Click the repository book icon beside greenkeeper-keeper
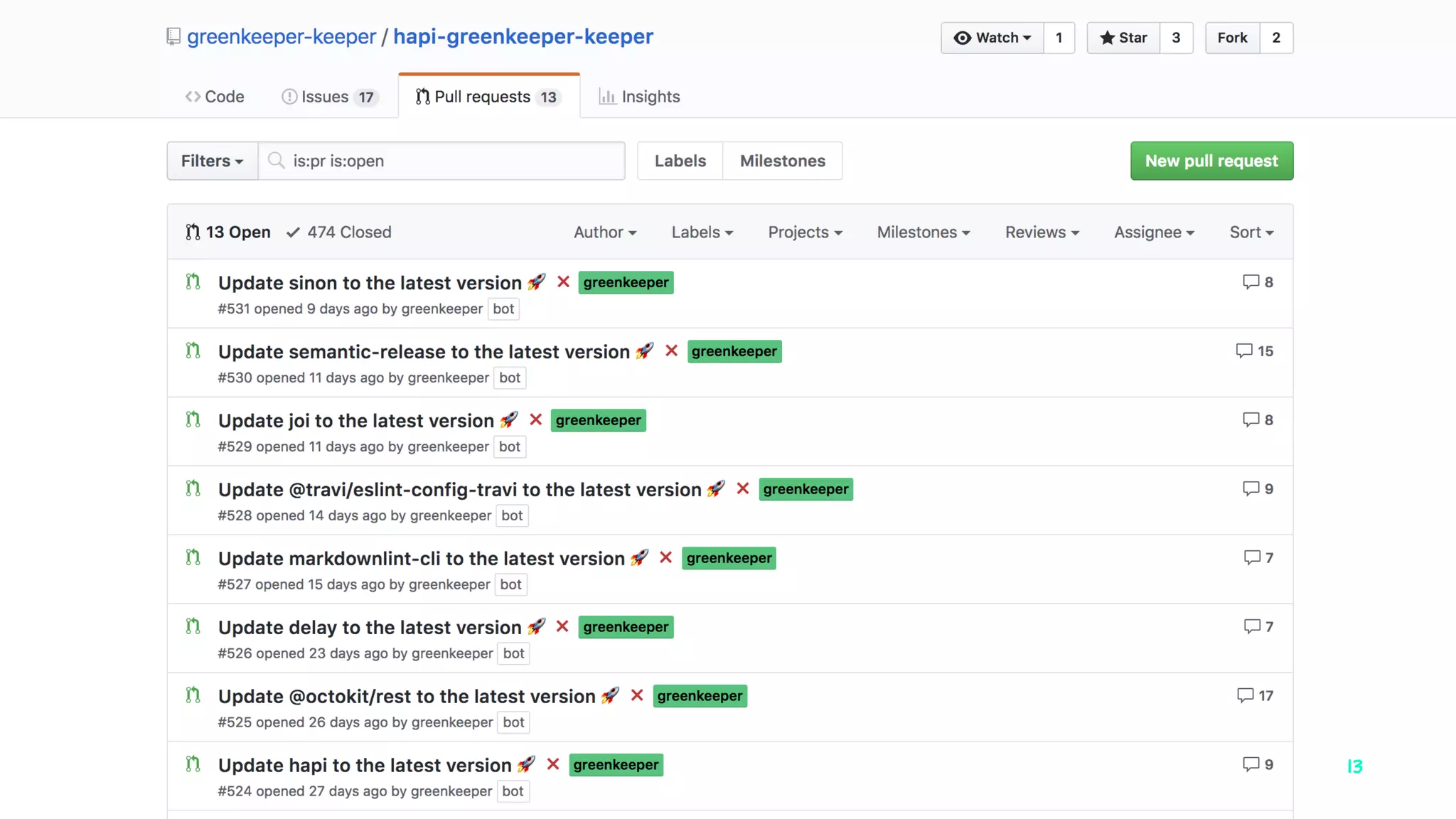 (173, 37)
